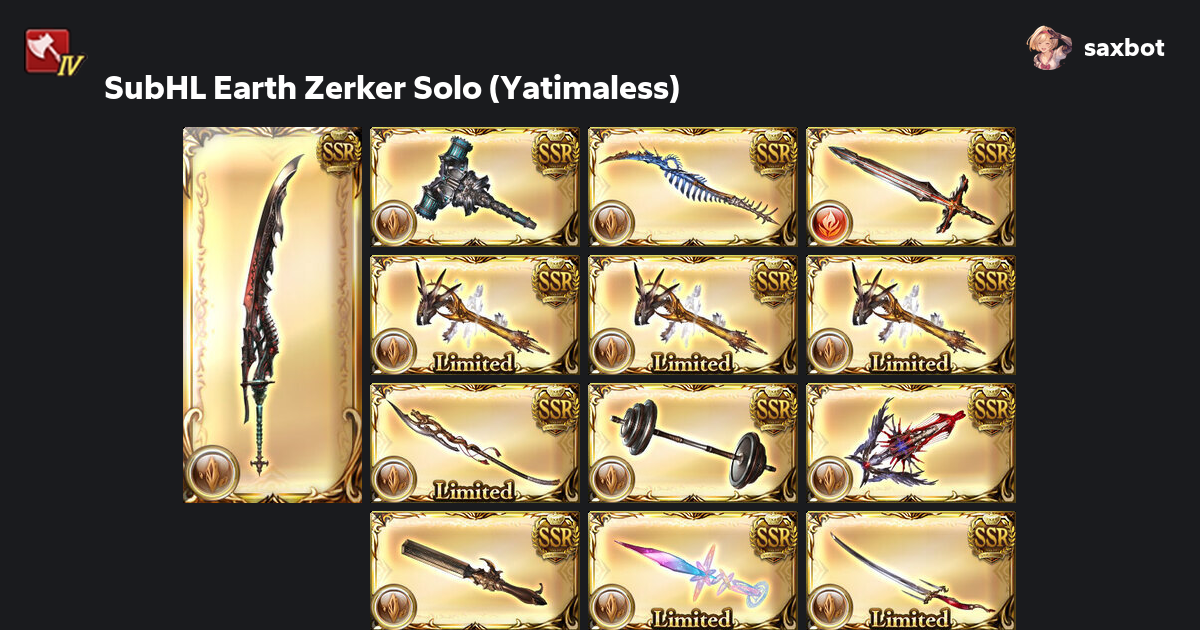Viewport: 1200px width, 630px height.
Task: Open the saxbot username link
Action: [1124, 47]
